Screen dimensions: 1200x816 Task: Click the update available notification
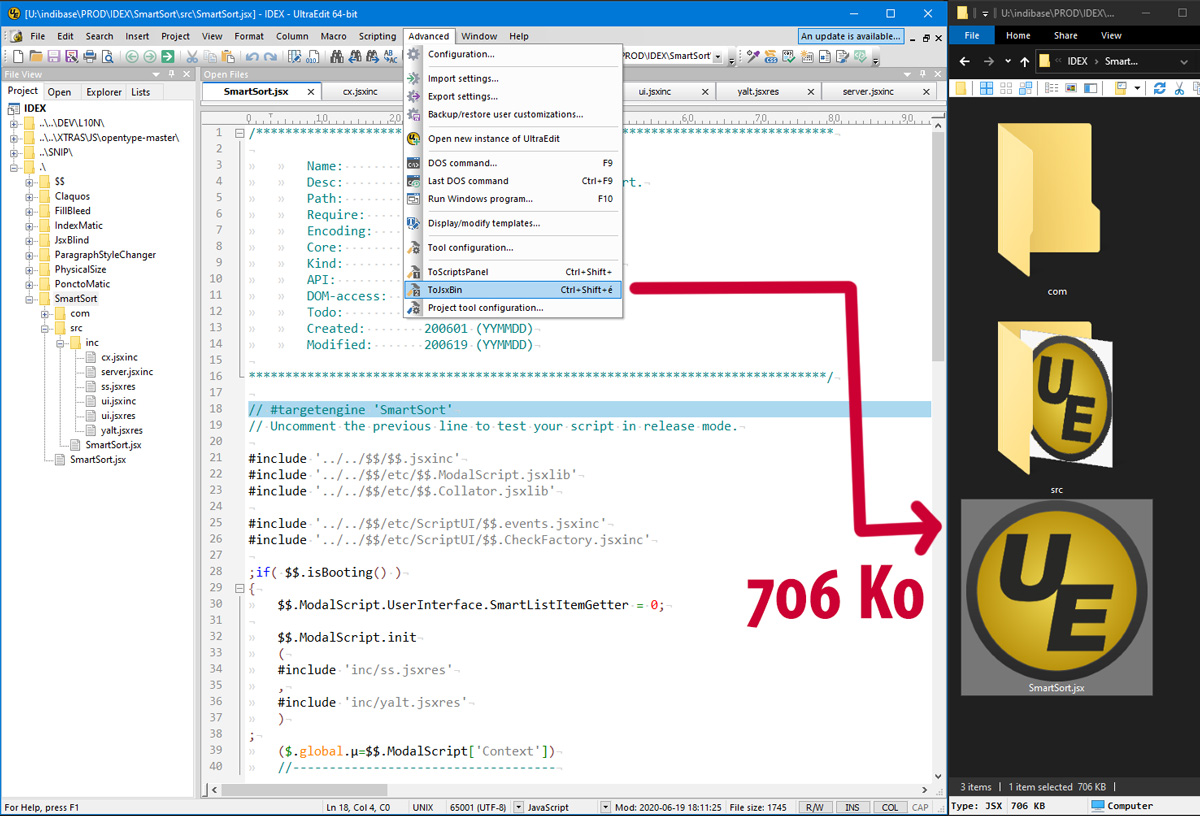point(851,35)
